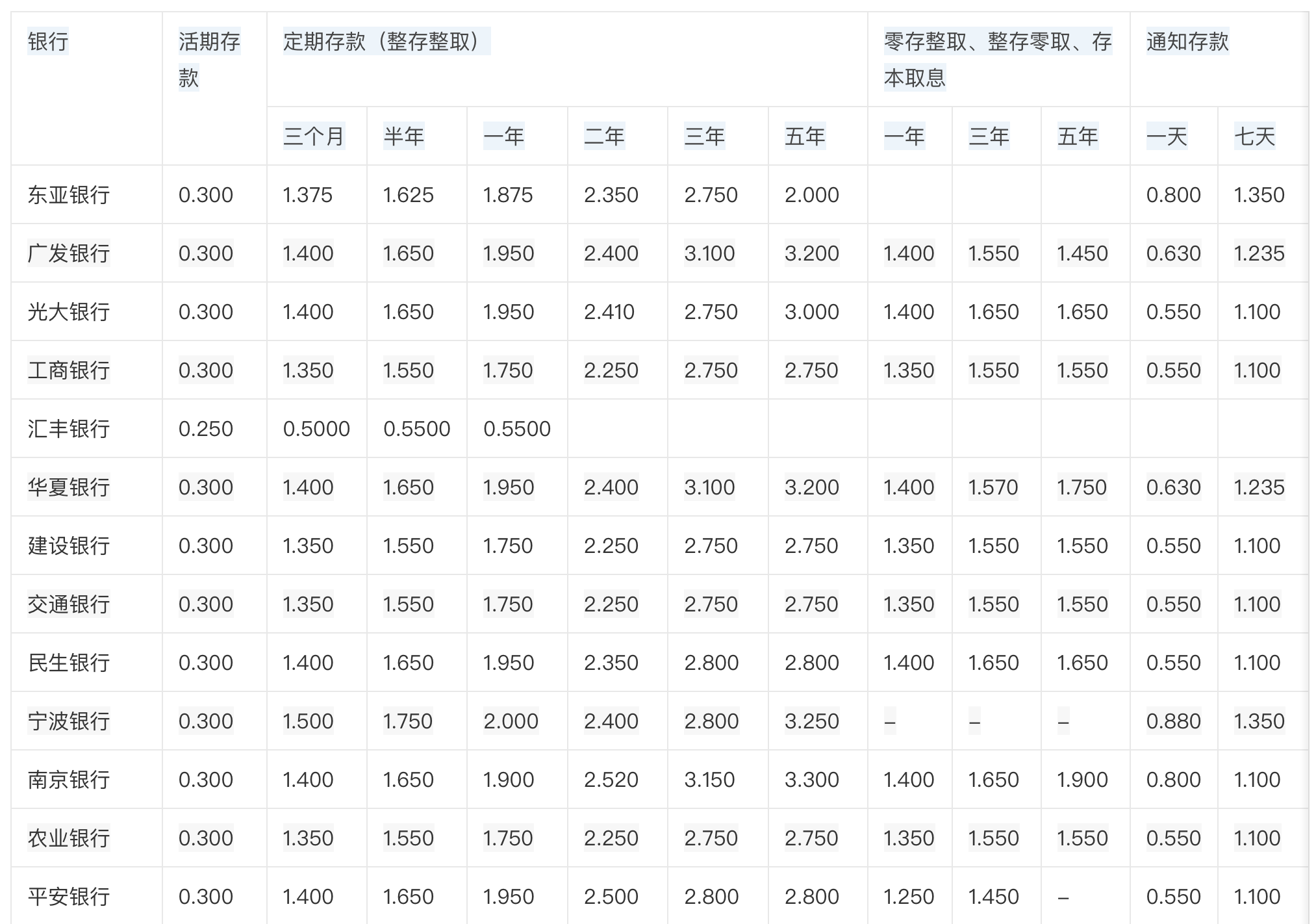The height and width of the screenshot is (924, 1316).
Task: Select the 广发银行 bank name cell
Action: click(x=69, y=253)
